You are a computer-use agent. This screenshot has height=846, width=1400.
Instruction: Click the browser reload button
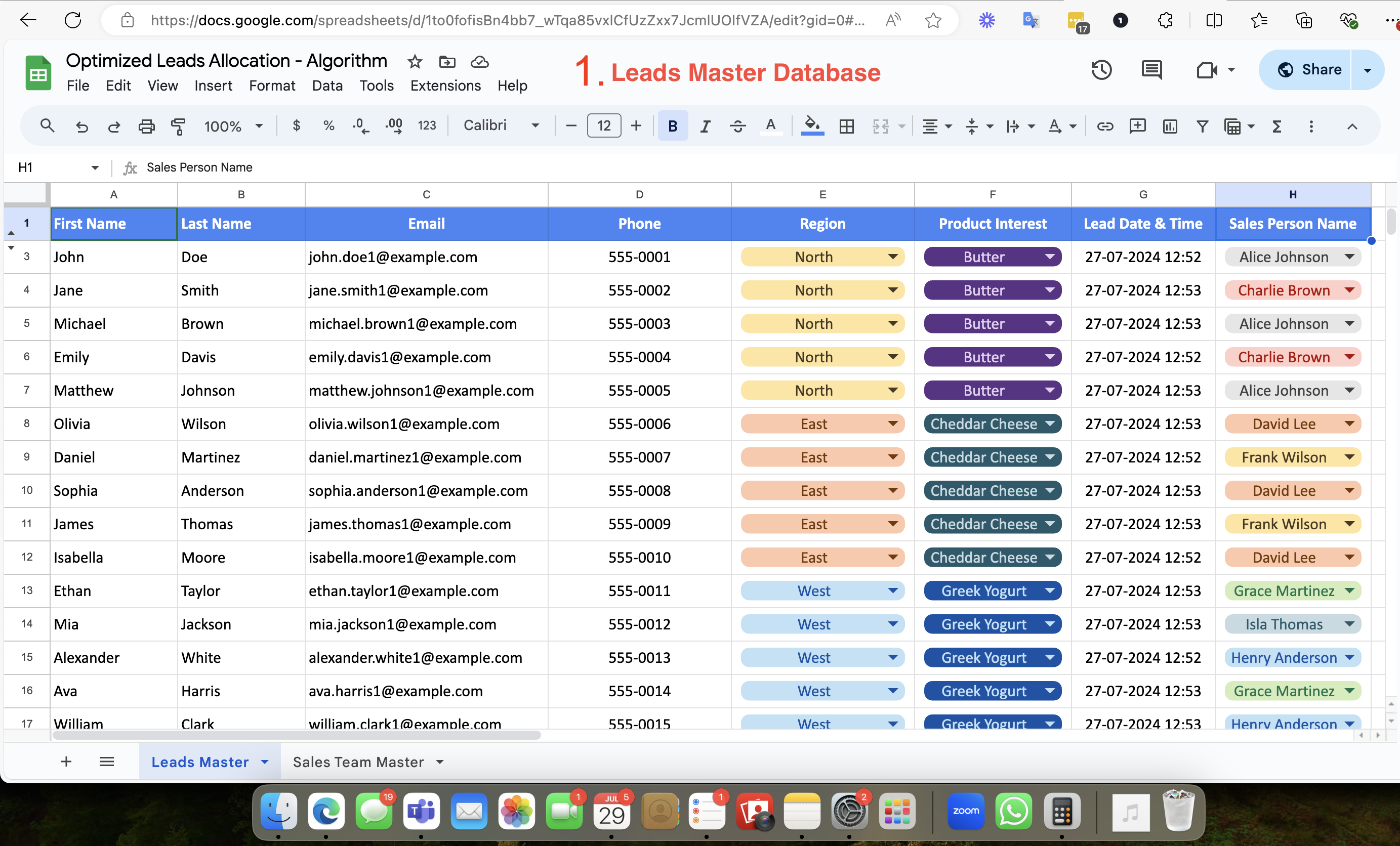pyautogui.click(x=73, y=20)
